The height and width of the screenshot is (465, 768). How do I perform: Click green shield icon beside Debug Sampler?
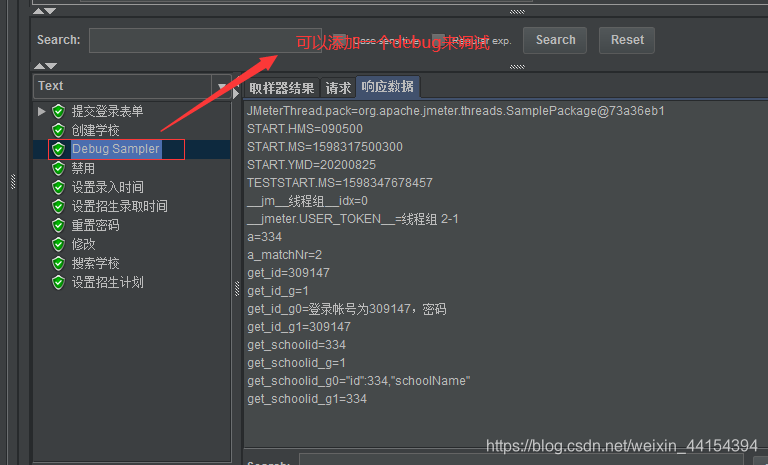tap(58, 149)
